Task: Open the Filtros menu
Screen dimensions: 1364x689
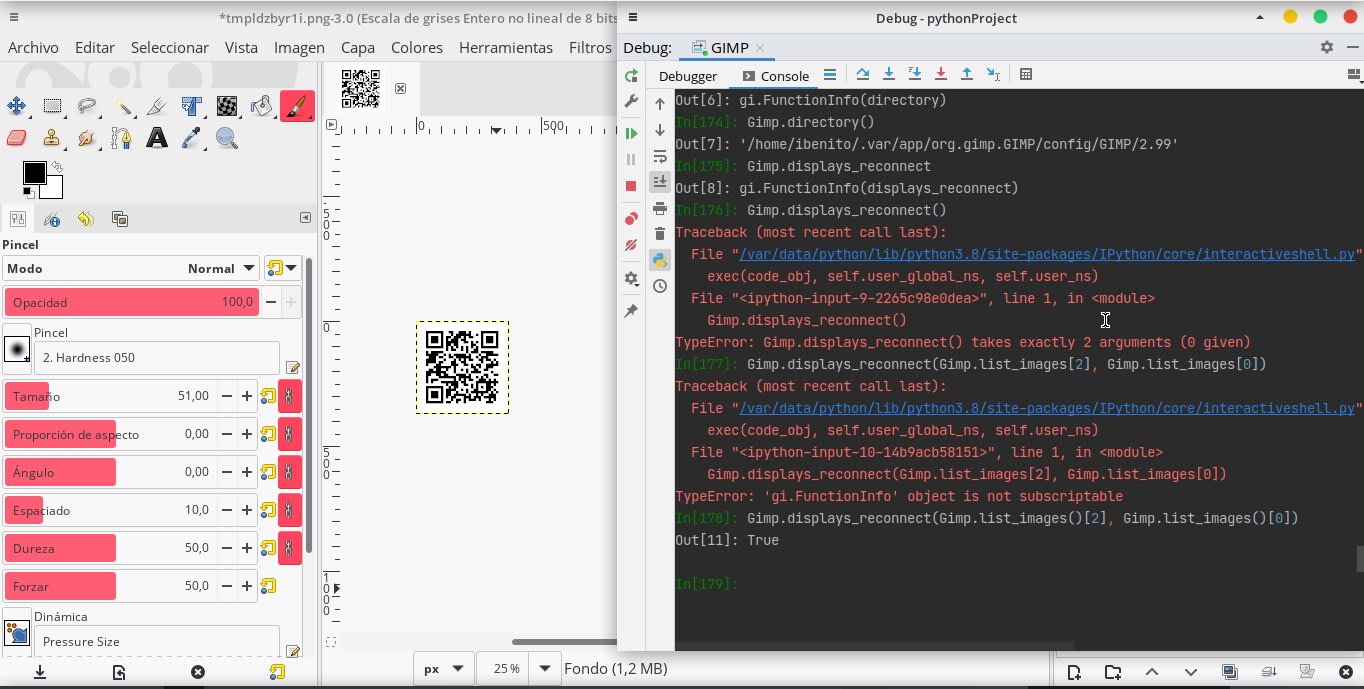Action: [x=589, y=47]
